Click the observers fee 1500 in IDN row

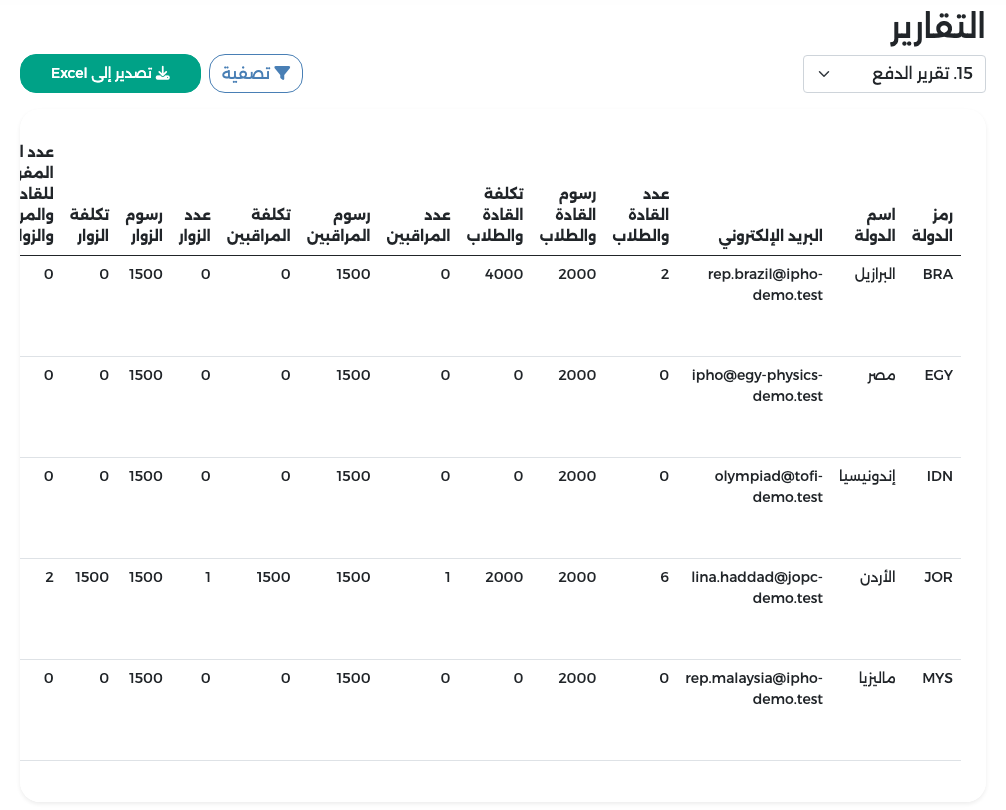pyautogui.click(x=354, y=477)
